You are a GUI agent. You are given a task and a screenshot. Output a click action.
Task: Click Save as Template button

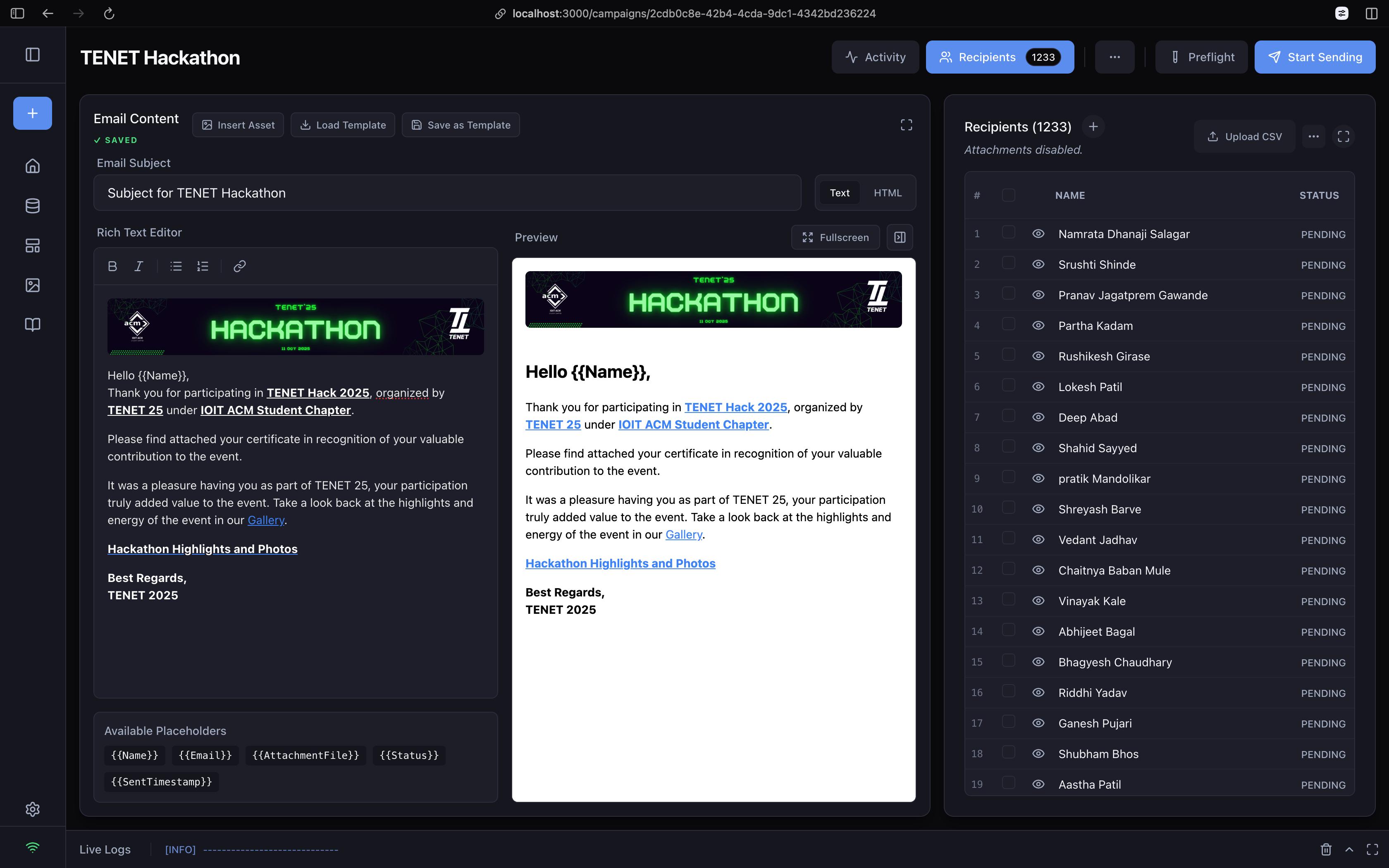click(461, 125)
